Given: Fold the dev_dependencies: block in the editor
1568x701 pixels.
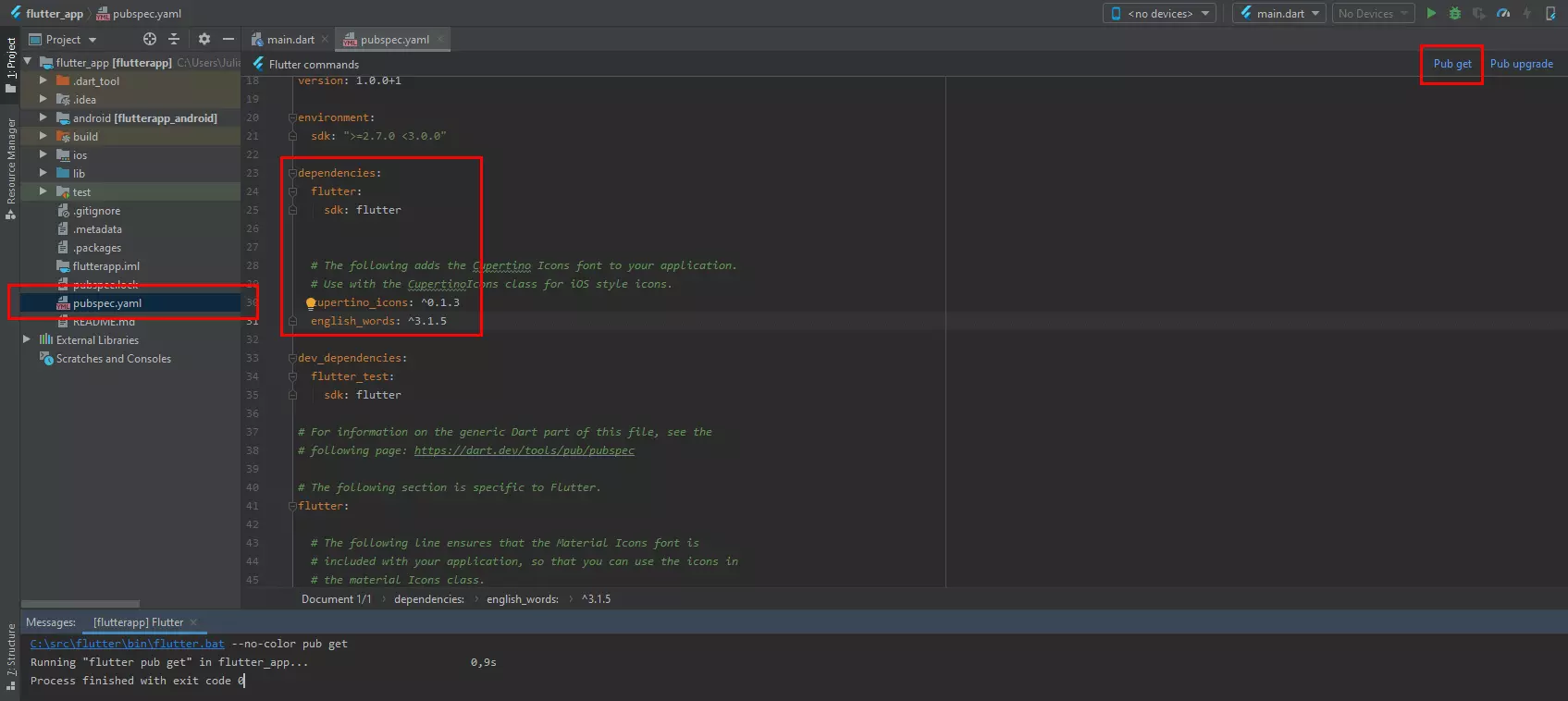Looking at the screenshot, I should click(x=292, y=358).
